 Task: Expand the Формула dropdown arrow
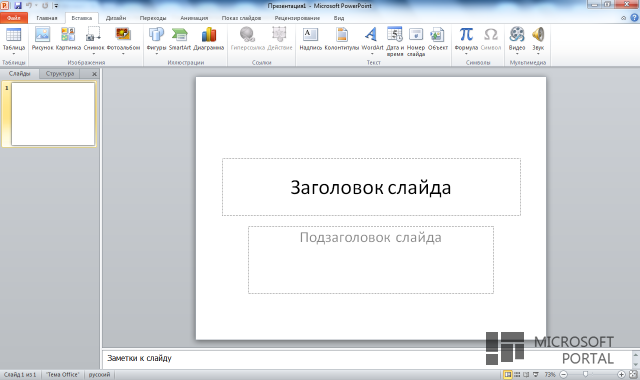pyautogui.click(x=466, y=54)
